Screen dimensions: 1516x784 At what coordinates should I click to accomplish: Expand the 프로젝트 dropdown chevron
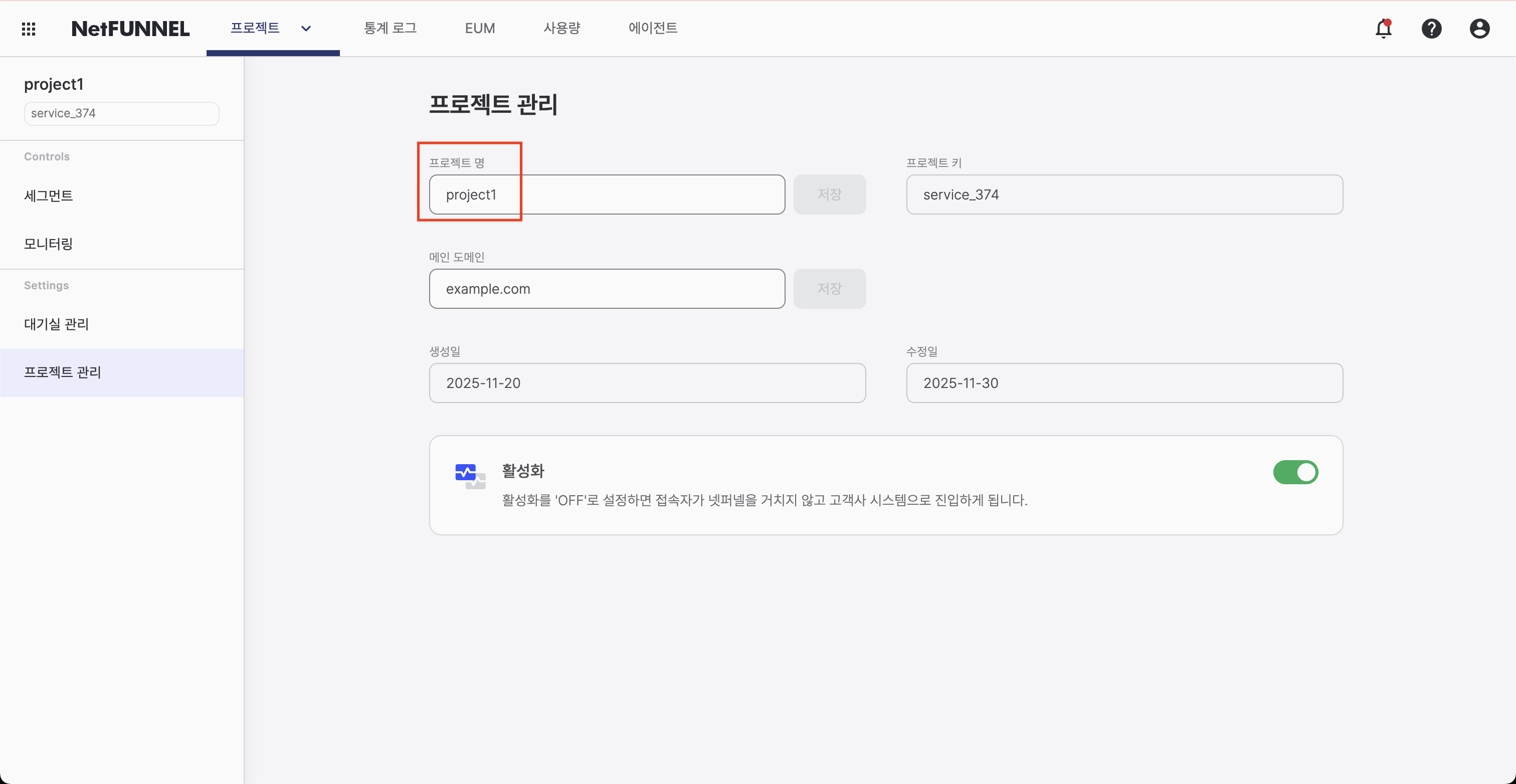click(306, 28)
